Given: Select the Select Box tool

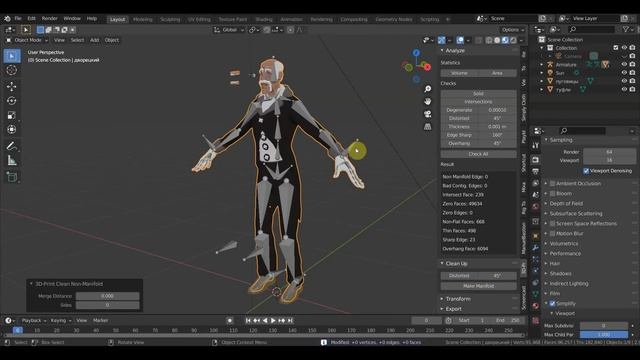Looking at the screenshot, I should [x=11, y=56].
